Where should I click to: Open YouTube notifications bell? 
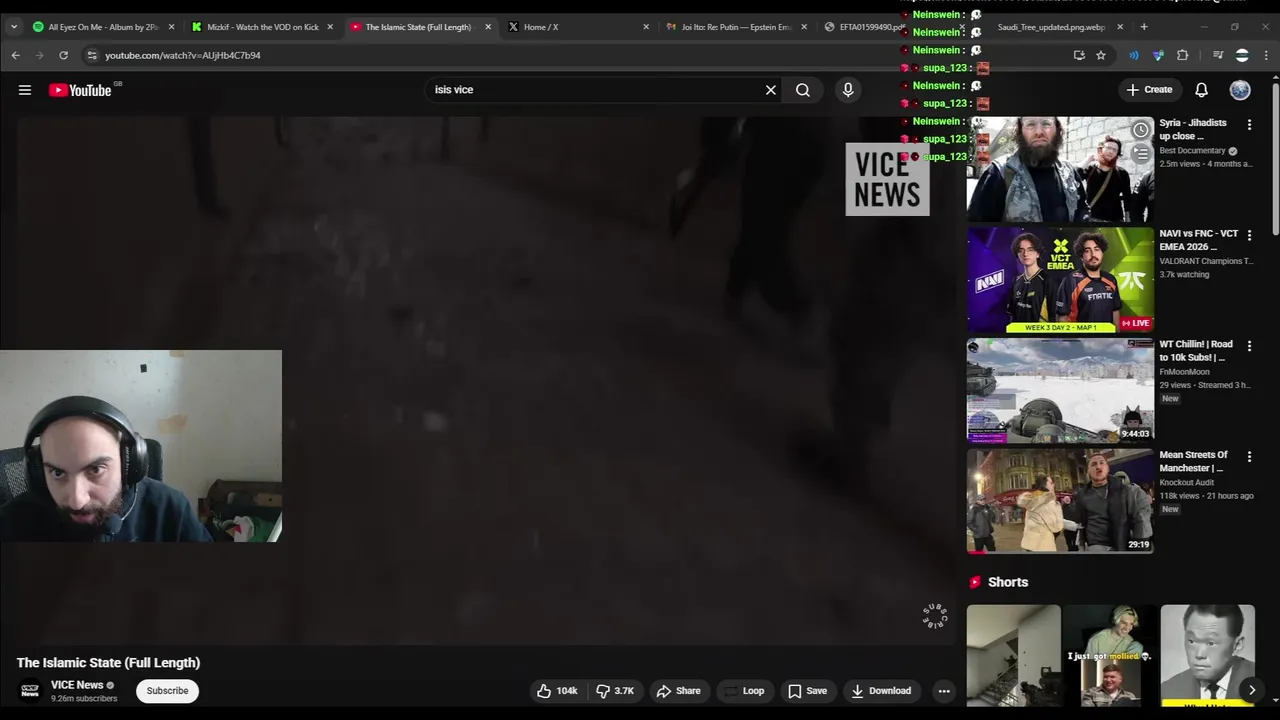[x=1202, y=90]
